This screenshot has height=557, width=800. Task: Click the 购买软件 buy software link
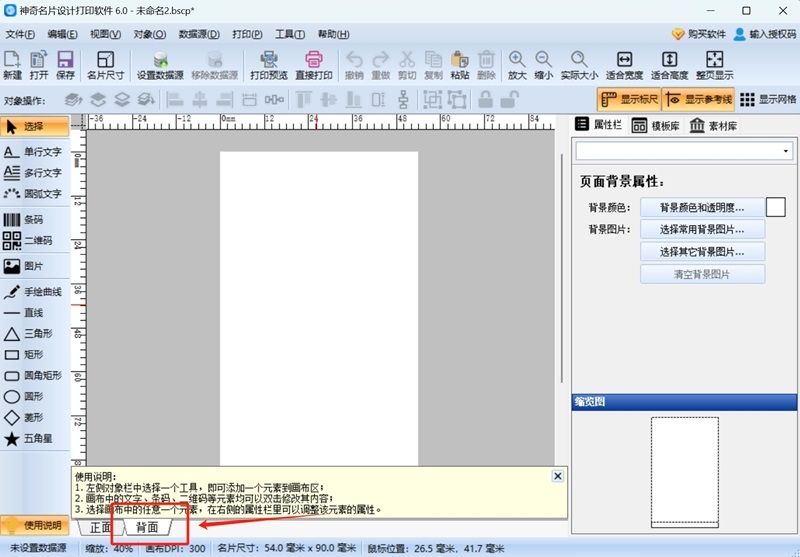point(698,34)
